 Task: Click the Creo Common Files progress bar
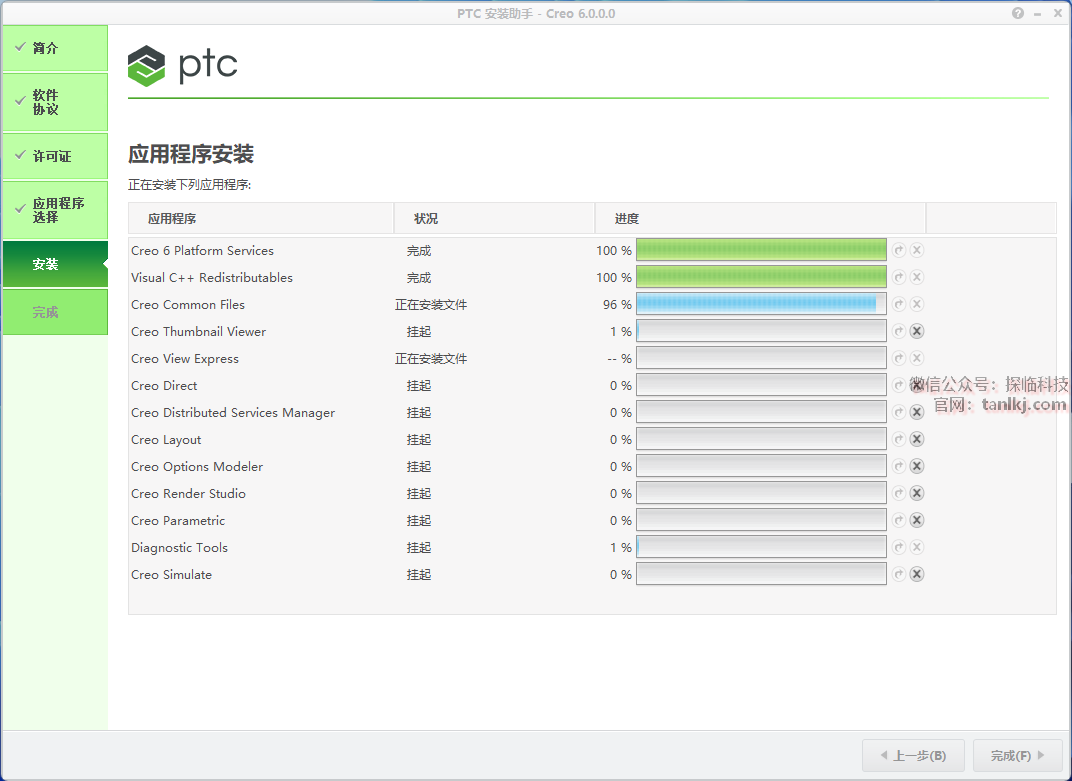coord(761,305)
